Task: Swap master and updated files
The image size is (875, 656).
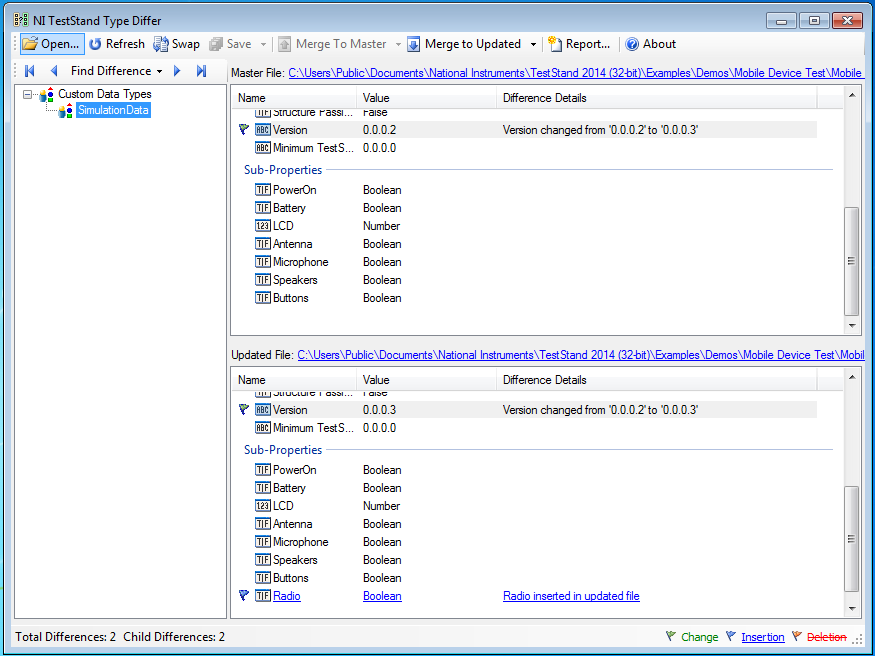Action: point(176,44)
